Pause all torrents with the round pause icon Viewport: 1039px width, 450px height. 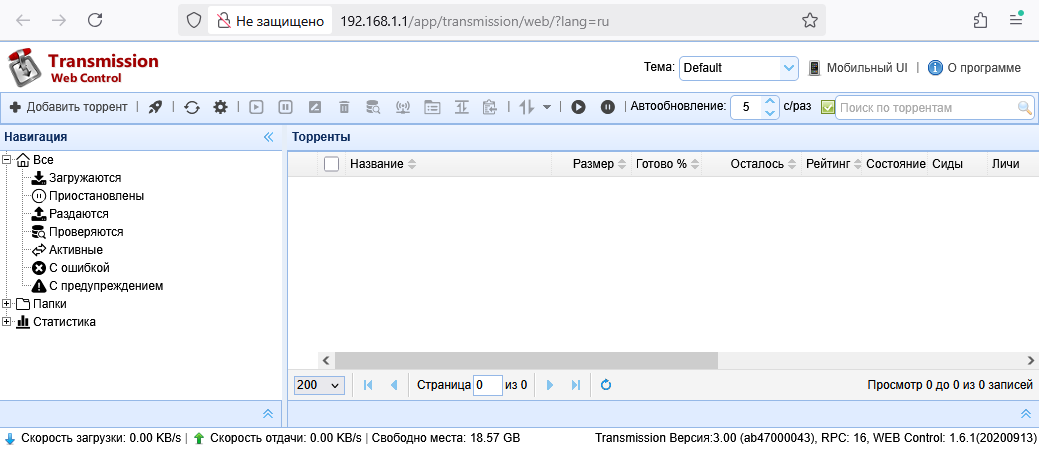pyautogui.click(x=607, y=107)
